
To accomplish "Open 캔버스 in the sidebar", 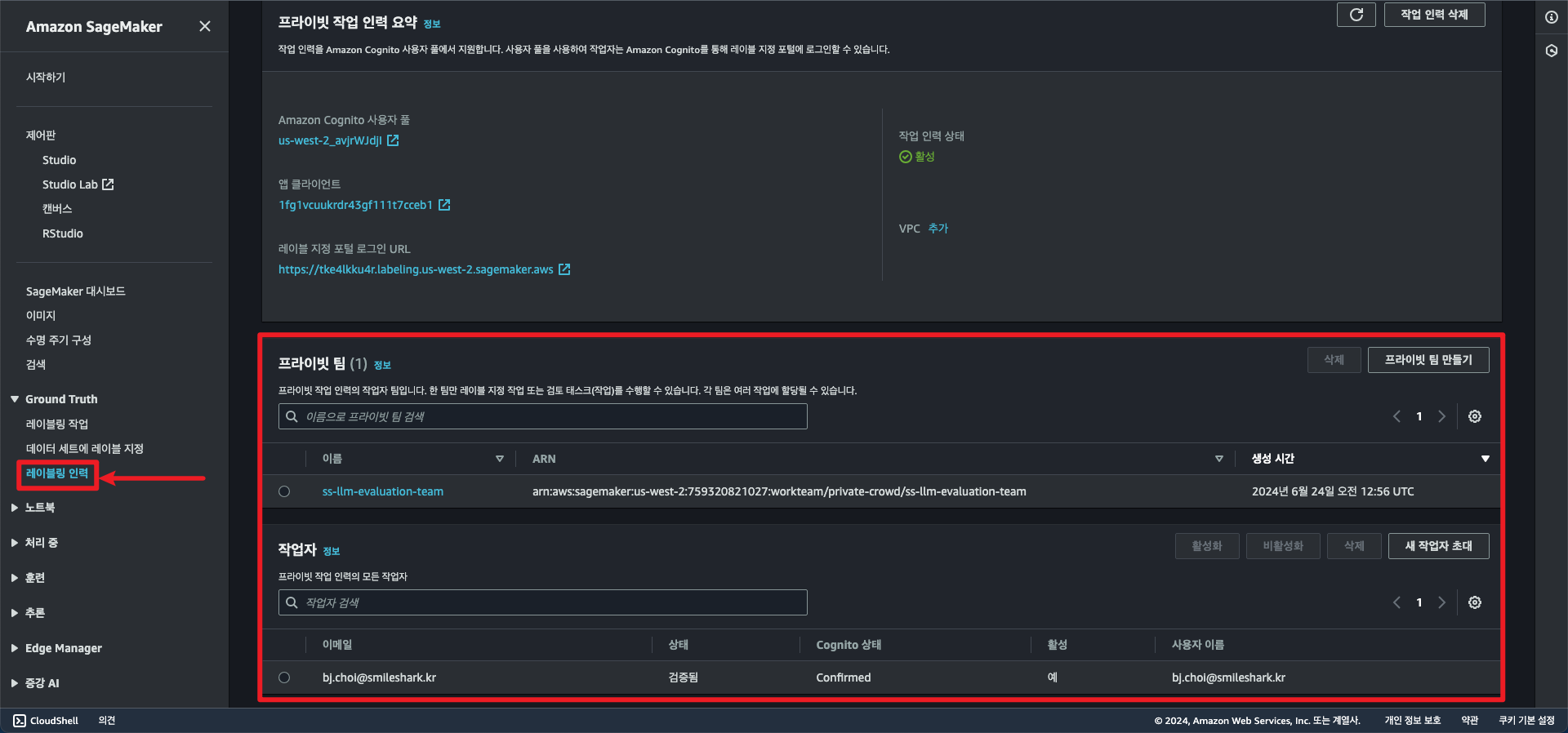I will pyautogui.click(x=57, y=209).
